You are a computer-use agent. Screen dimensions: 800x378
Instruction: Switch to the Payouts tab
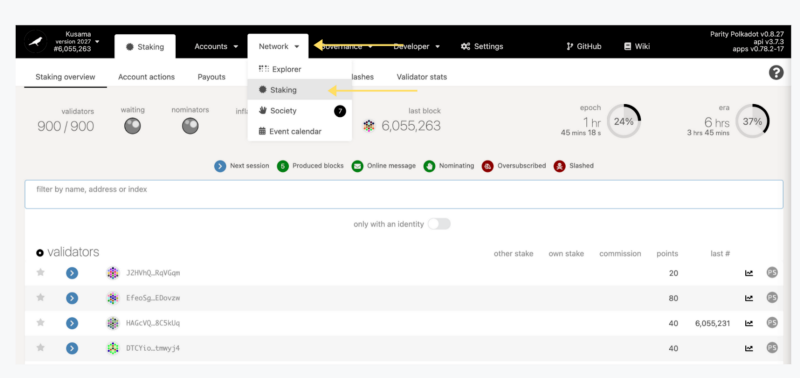click(211, 77)
